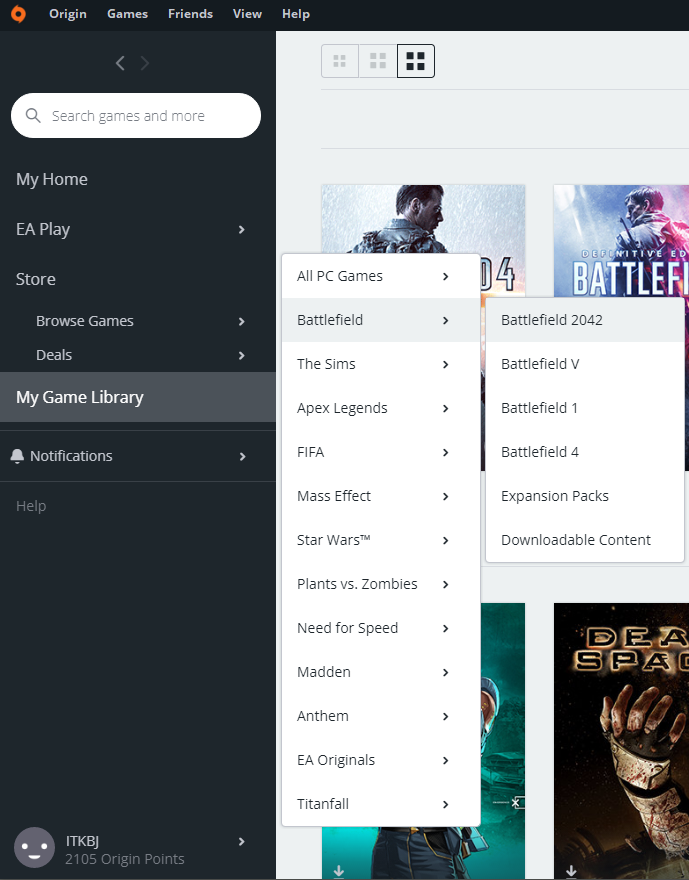Open the Games menu
Screen dimensions: 689x880
(x=127, y=14)
